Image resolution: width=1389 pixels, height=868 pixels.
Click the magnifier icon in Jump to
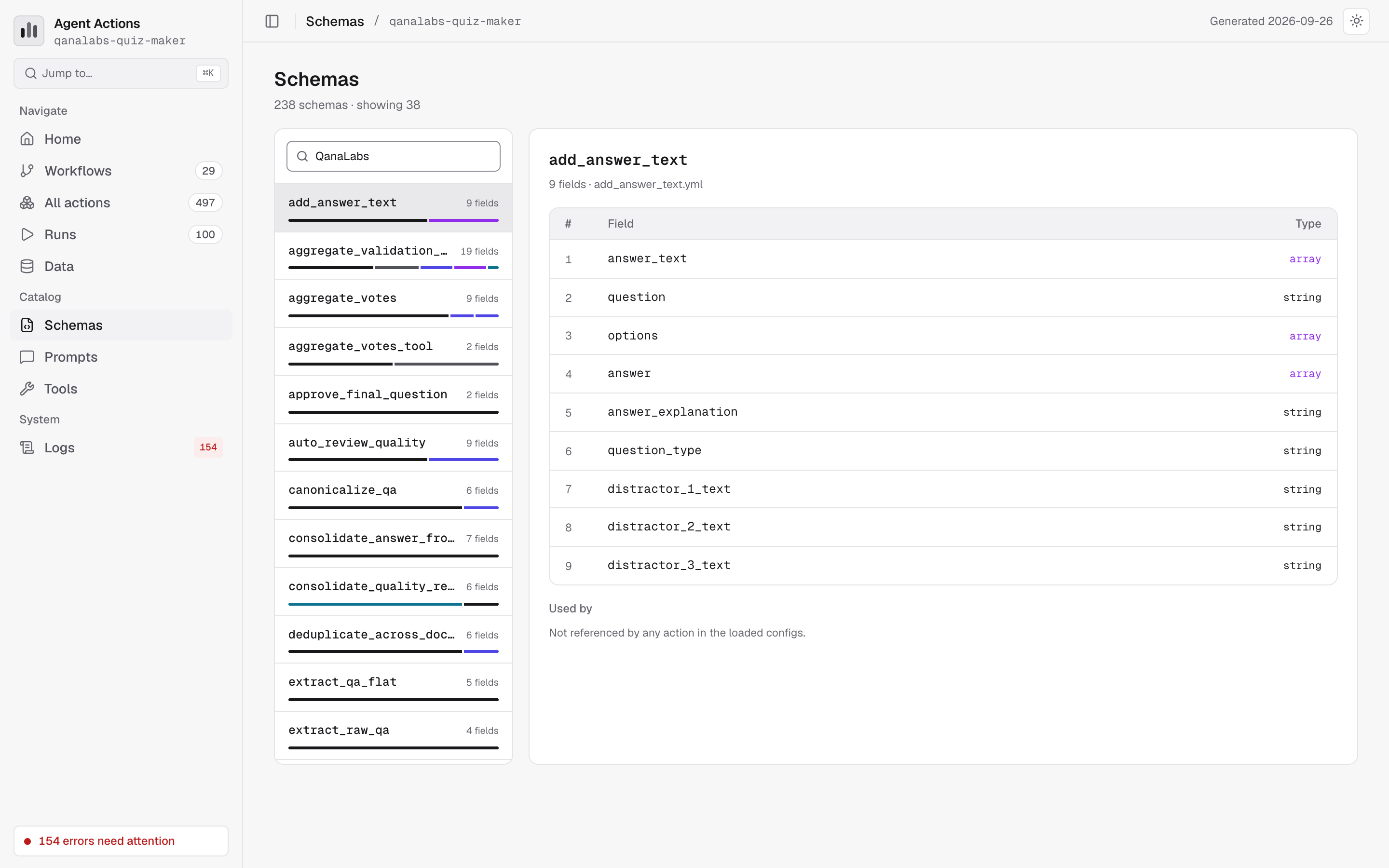(31, 73)
